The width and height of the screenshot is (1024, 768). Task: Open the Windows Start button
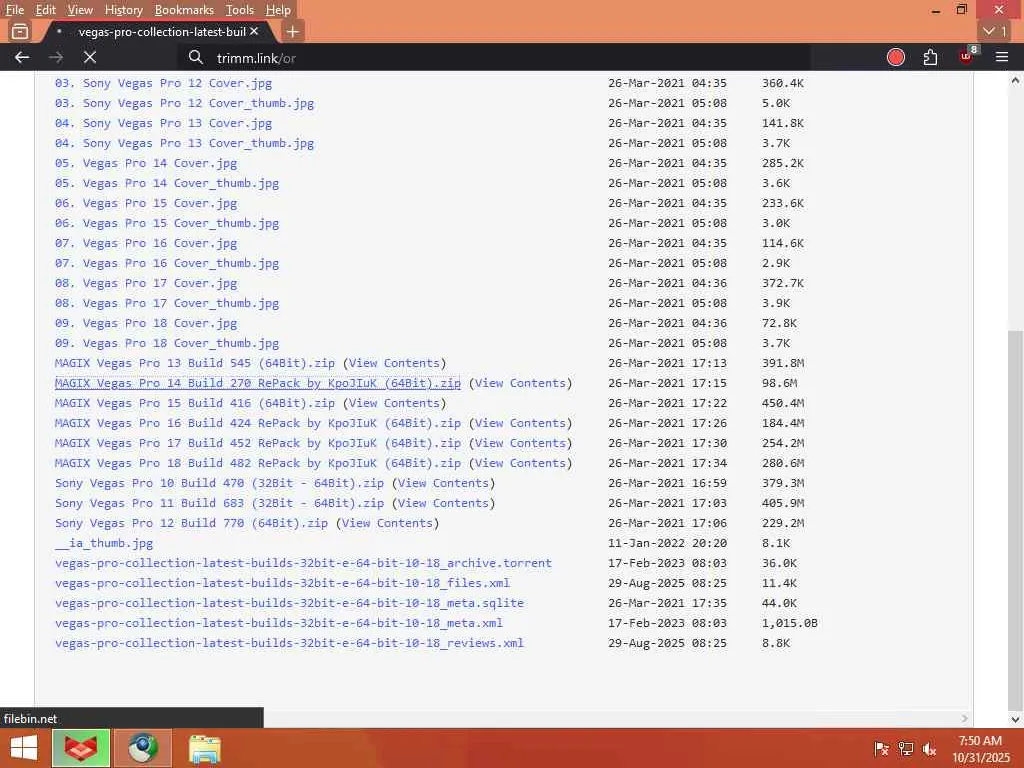[x=24, y=748]
